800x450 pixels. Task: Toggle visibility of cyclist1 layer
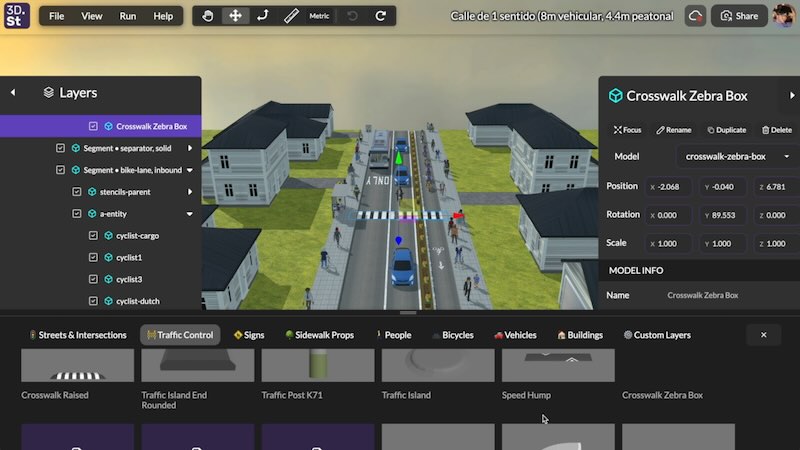click(93, 258)
